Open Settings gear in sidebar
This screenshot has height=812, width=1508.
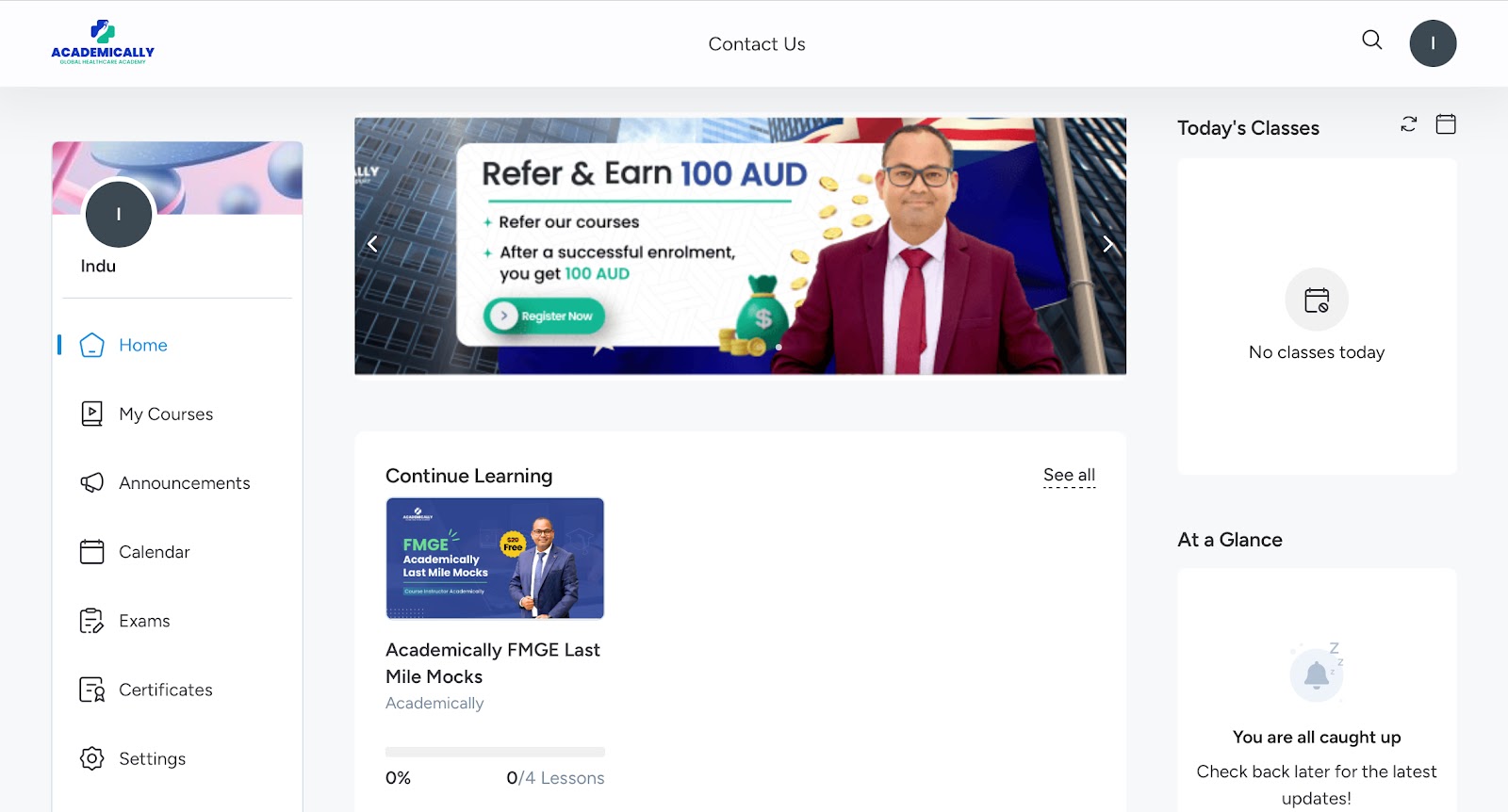pyautogui.click(x=91, y=758)
